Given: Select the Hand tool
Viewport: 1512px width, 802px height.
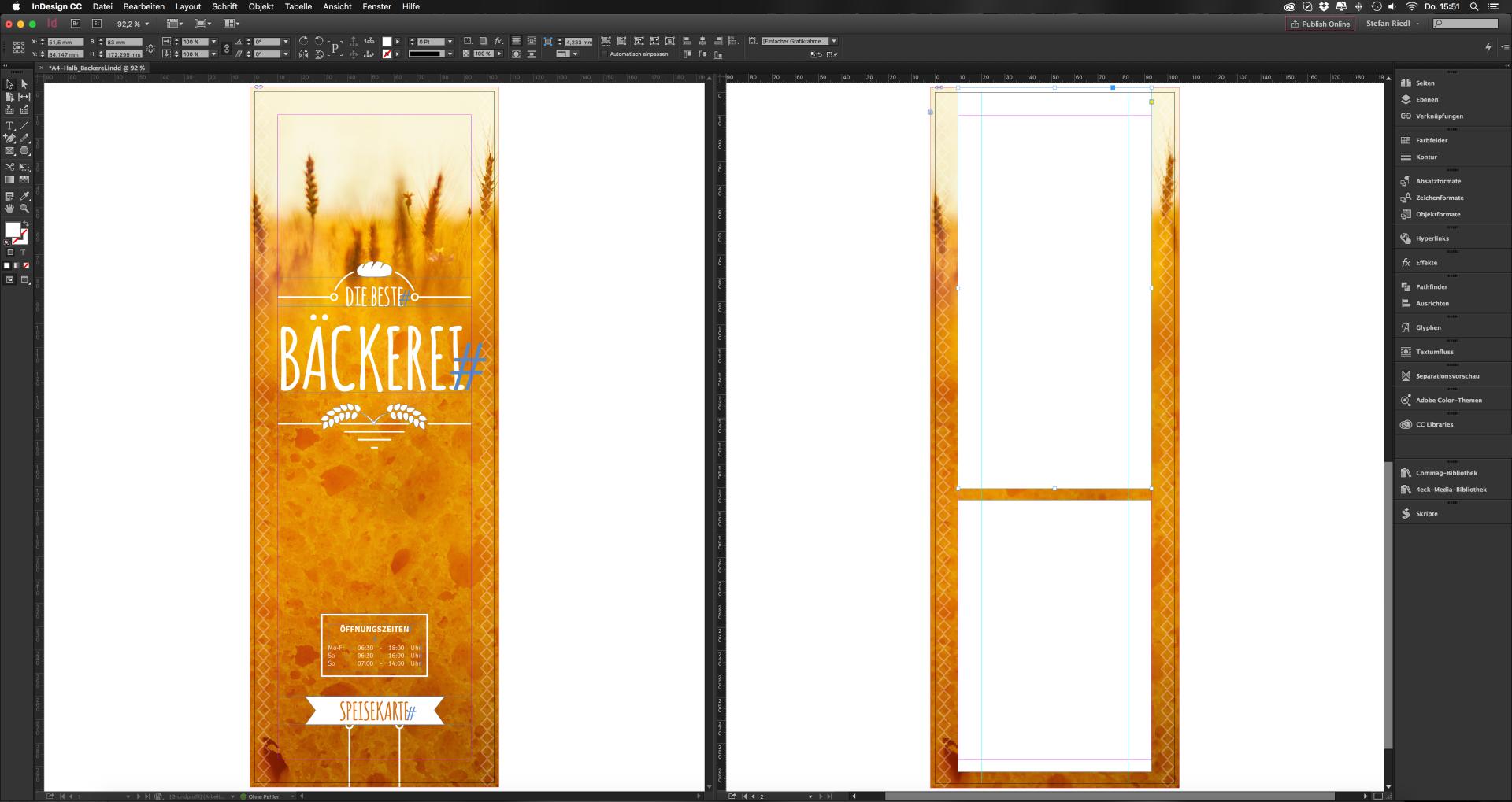Looking at the screenshot, I should click(x=9, y=209).
